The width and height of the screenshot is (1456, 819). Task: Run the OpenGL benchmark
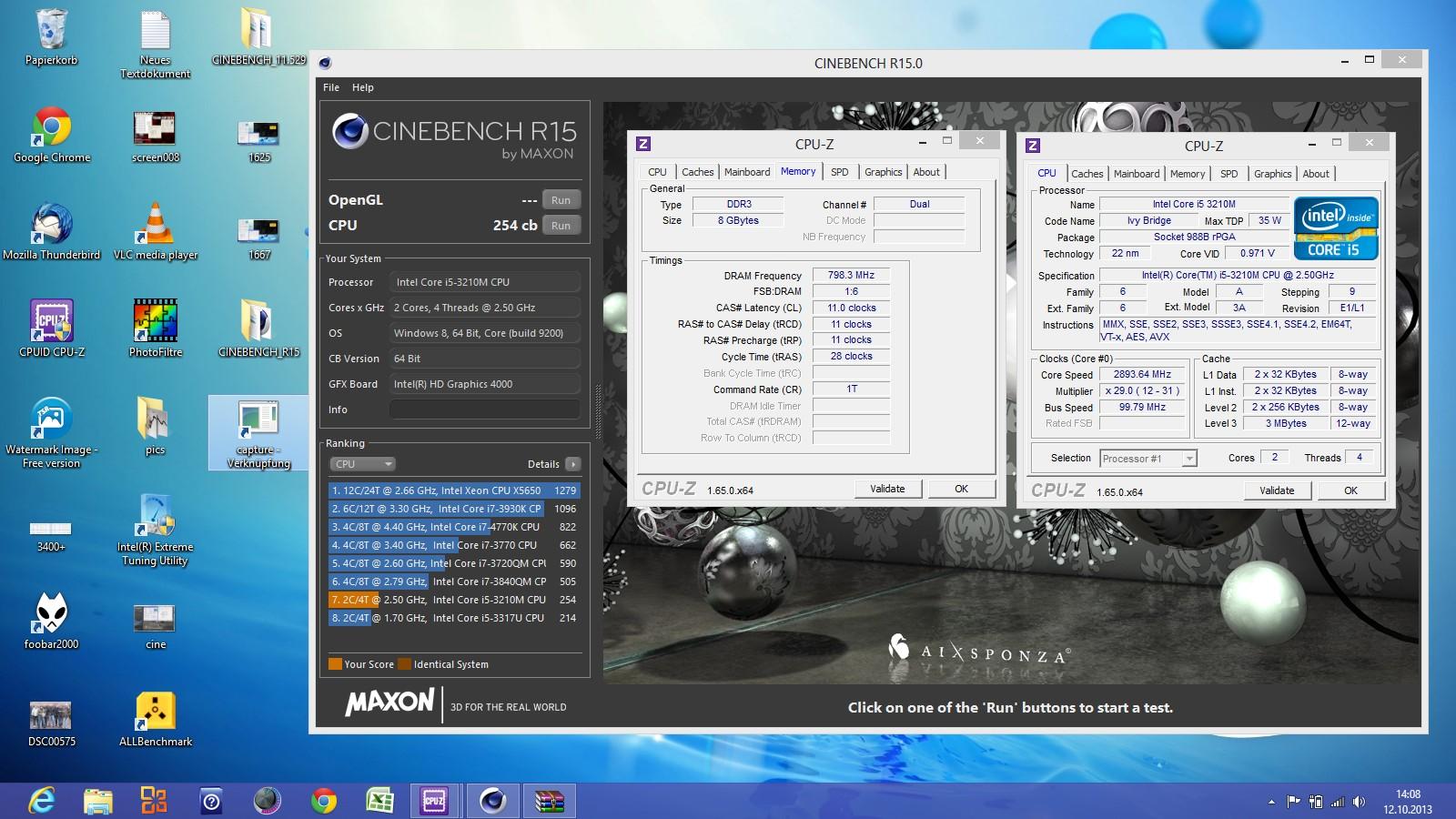click(x=561, y=200)
